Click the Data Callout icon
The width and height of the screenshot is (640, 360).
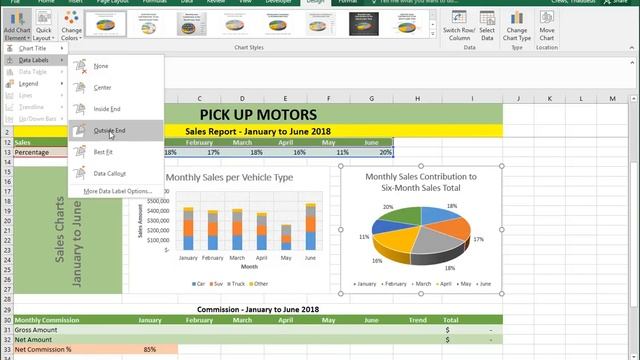[80, 173]
